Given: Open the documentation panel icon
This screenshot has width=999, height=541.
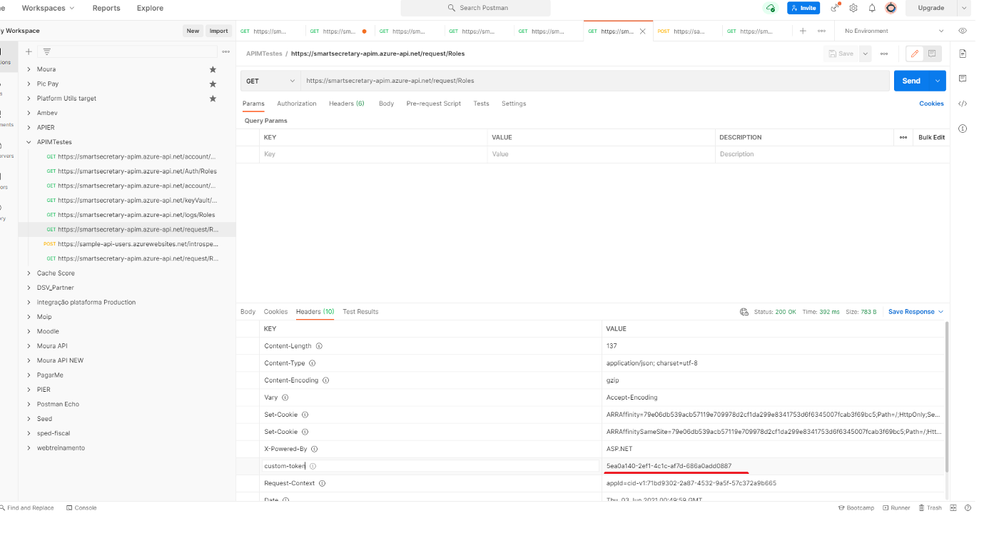Looking at the screenshot, I should point(963,54).
